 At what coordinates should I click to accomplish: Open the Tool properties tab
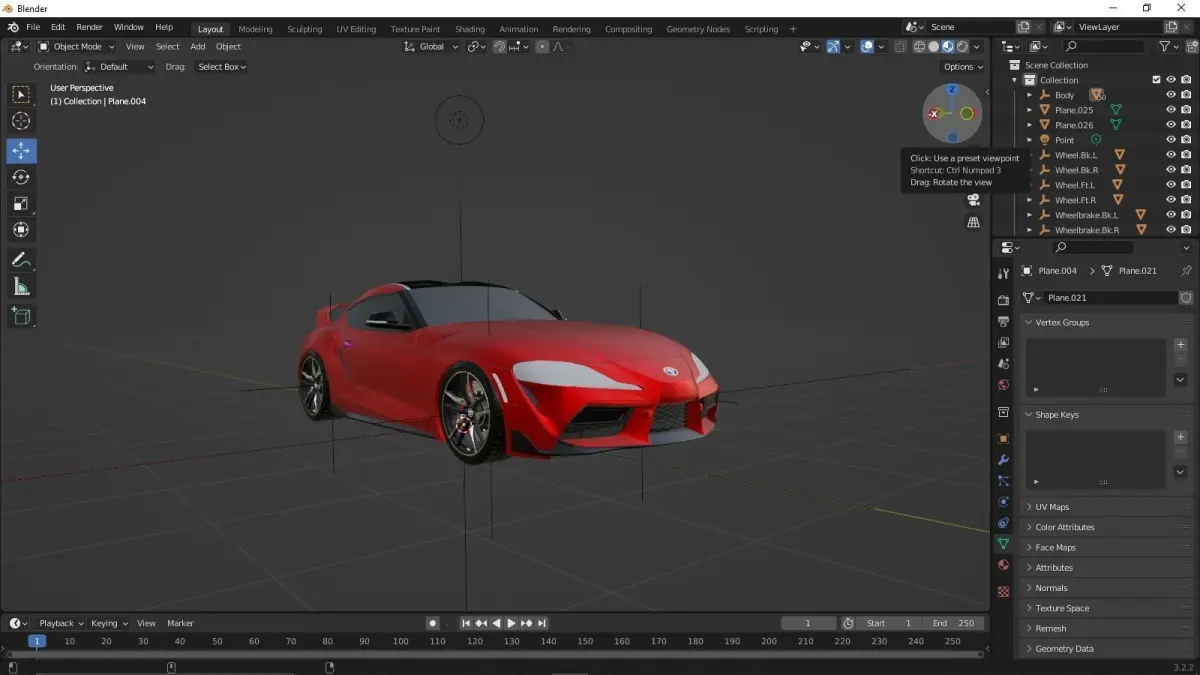(1003, 273)
